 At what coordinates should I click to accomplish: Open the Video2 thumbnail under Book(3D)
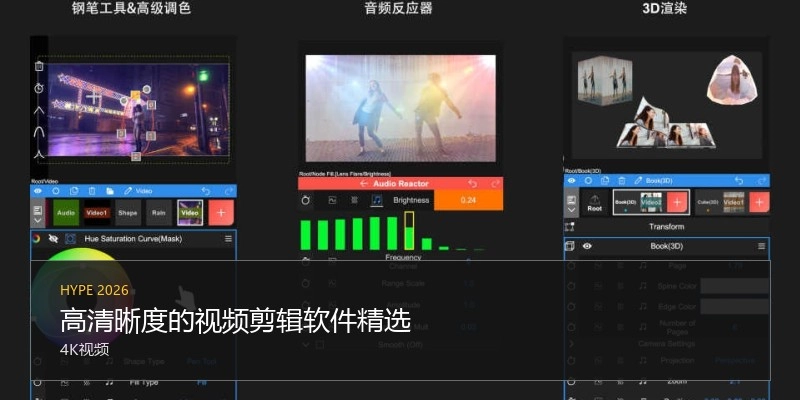click(x=651, y=203)
